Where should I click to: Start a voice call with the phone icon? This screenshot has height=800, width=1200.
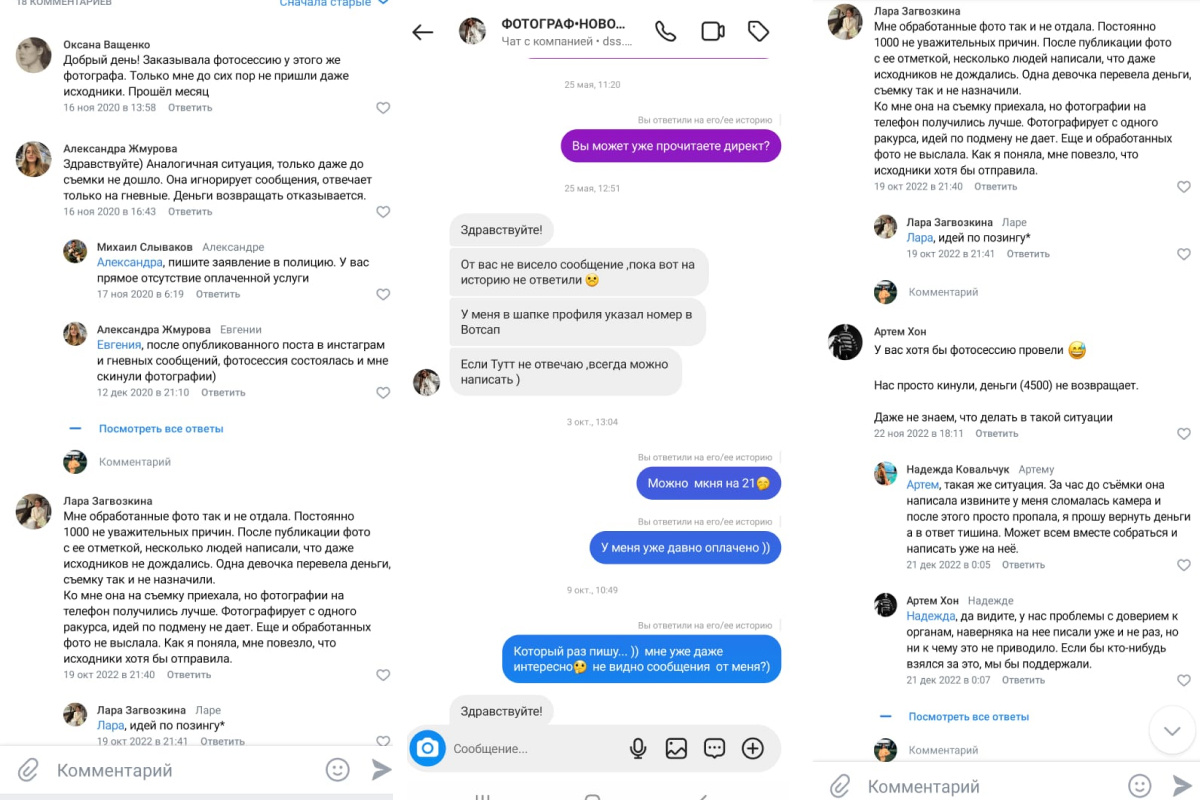[665, 31]
